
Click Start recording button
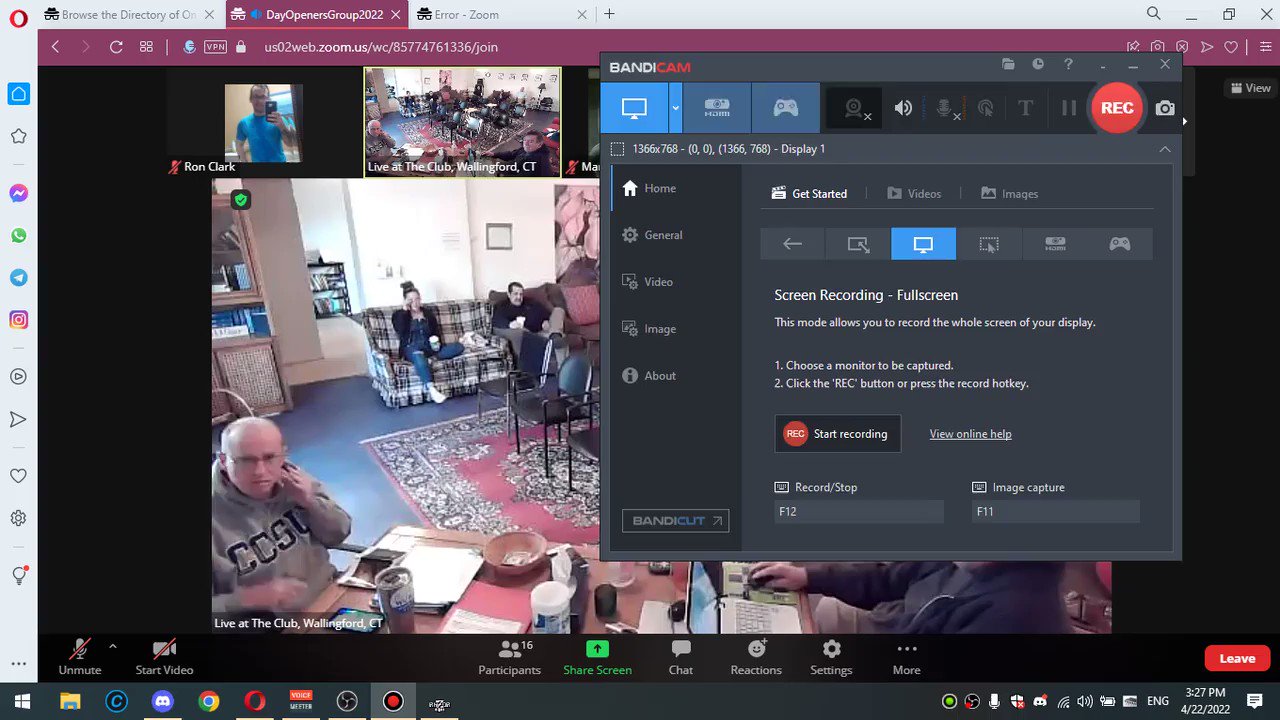coord(838,434)
